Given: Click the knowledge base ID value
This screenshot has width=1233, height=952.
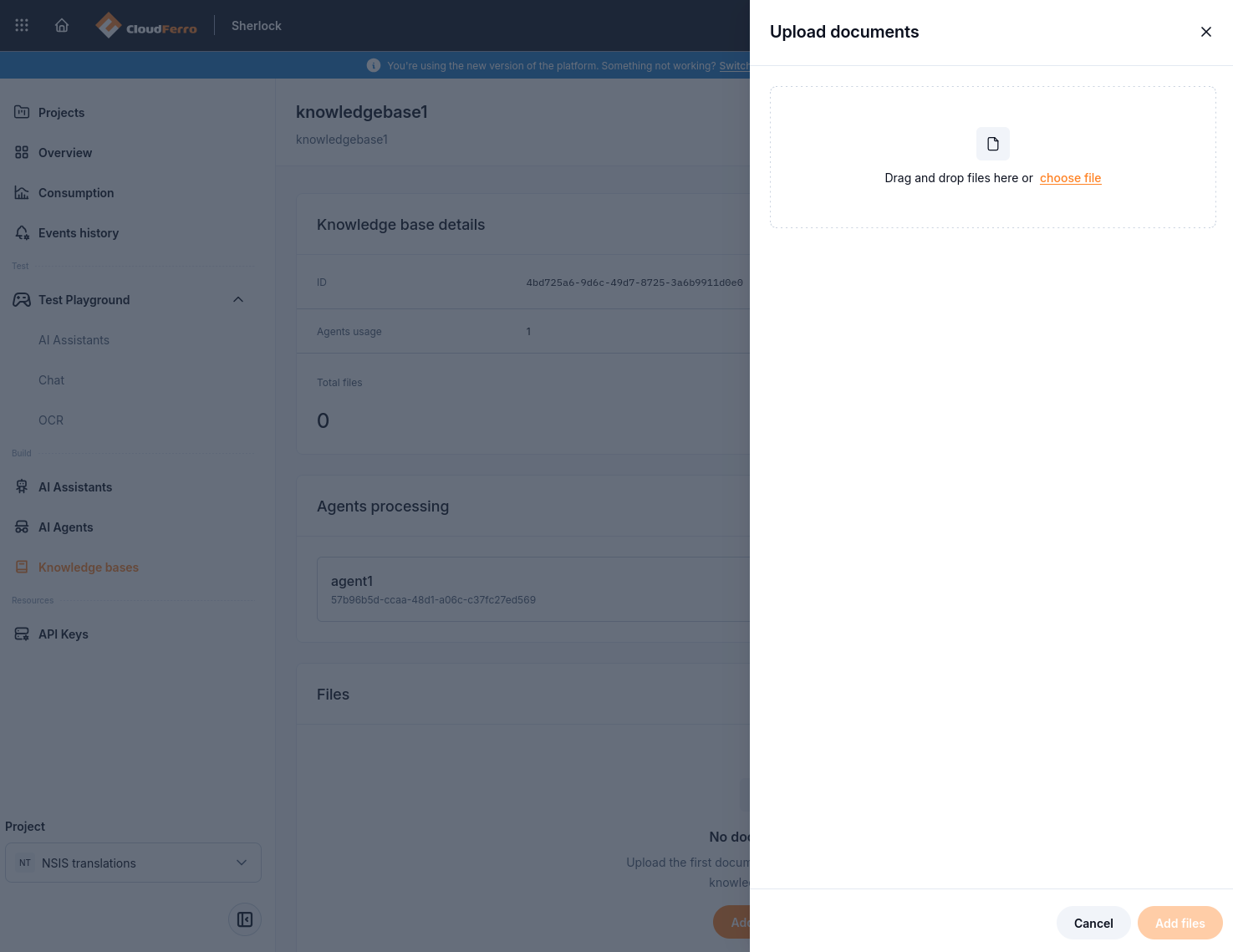Looking at the screenshot, I should [x=634, y=283].
